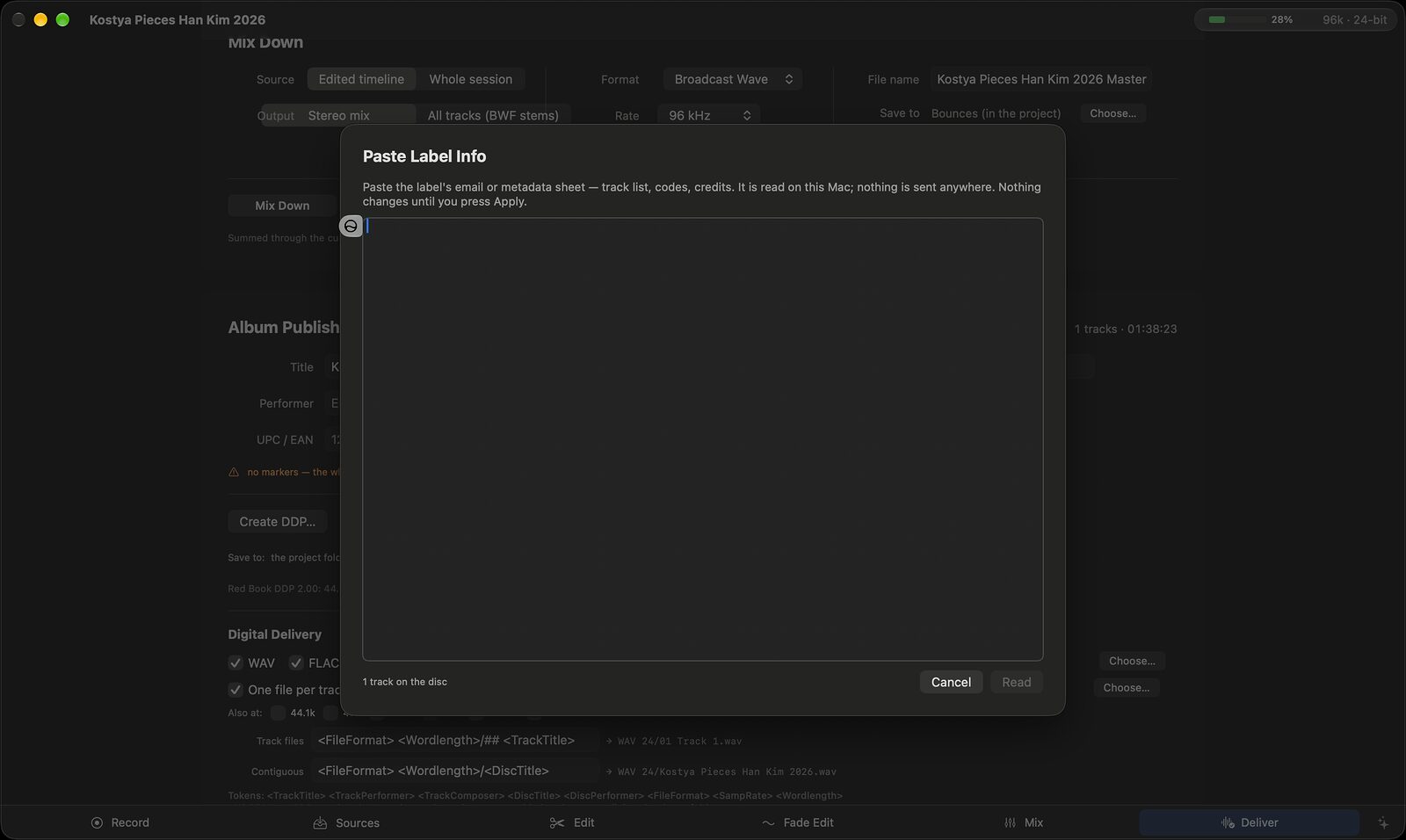Viewport: 1406px width, 840px height.
Task: Open Sources using the tray icon
Action: [320, 823]
